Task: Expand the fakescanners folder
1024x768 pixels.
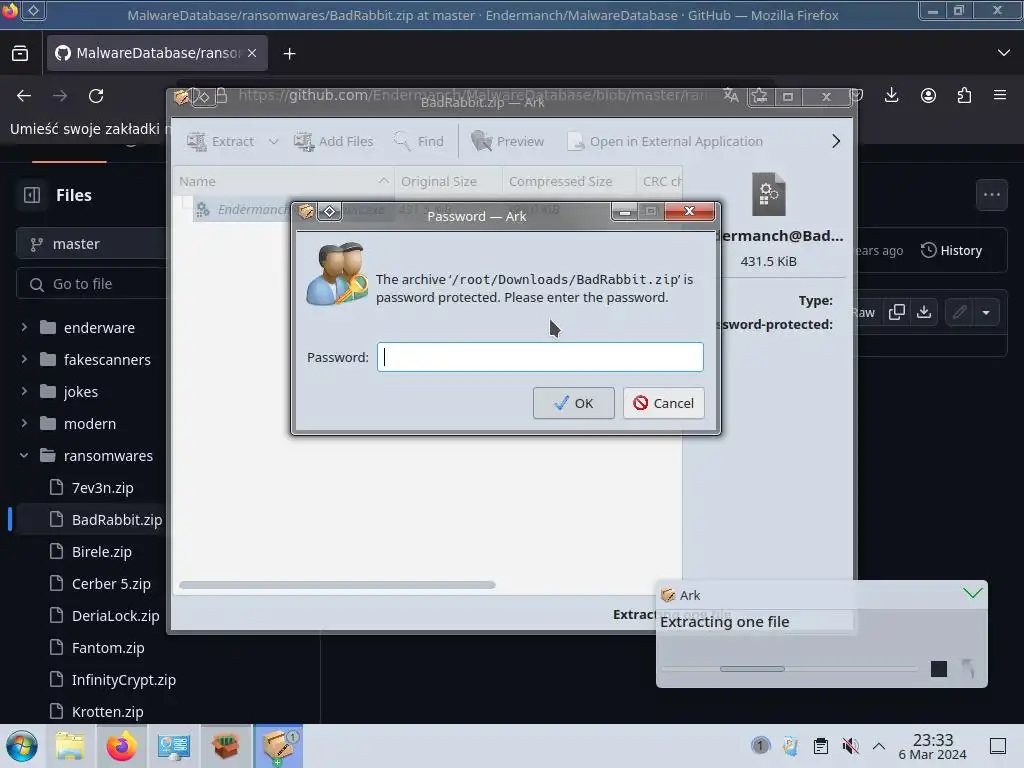Action: (24, 359)
